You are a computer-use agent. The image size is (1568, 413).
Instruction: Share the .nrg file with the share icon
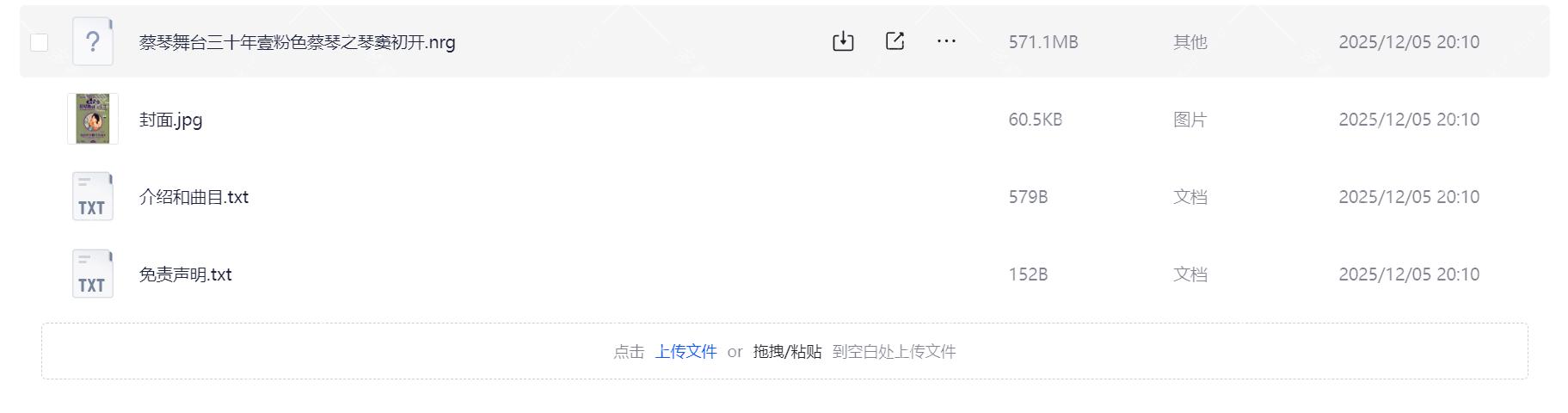[895, 41]
